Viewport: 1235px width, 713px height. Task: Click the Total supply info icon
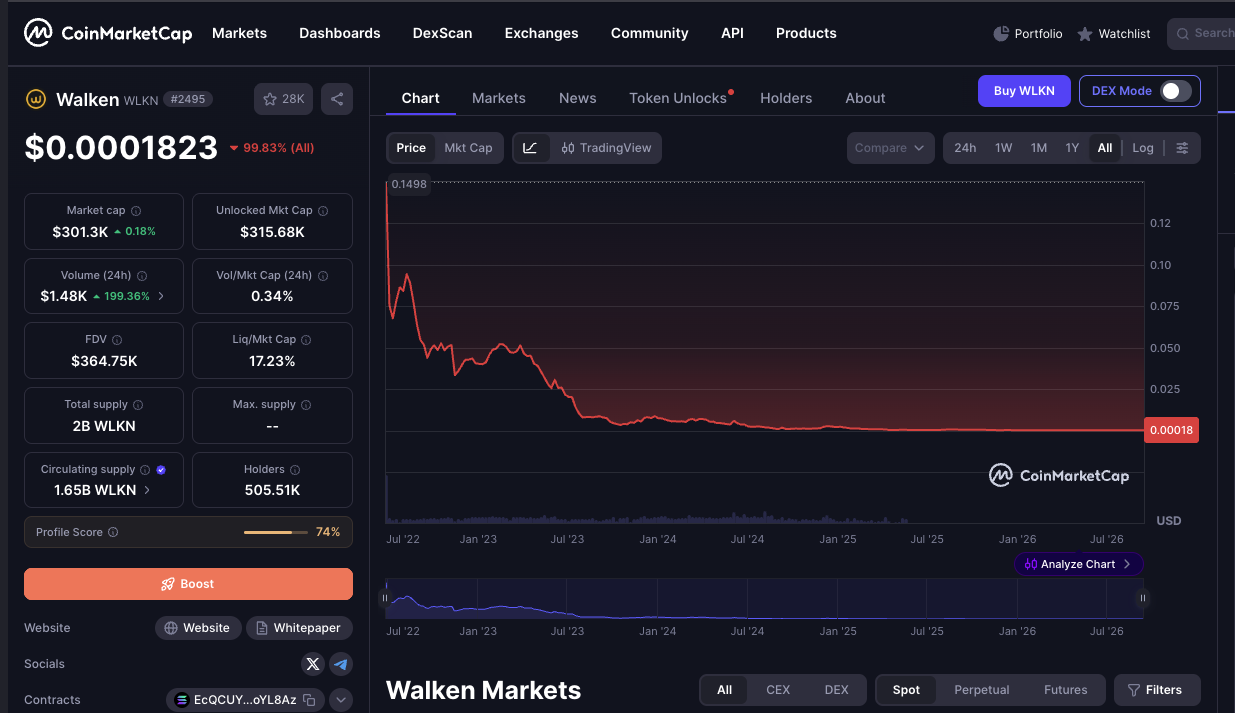(x=138, y=405)
